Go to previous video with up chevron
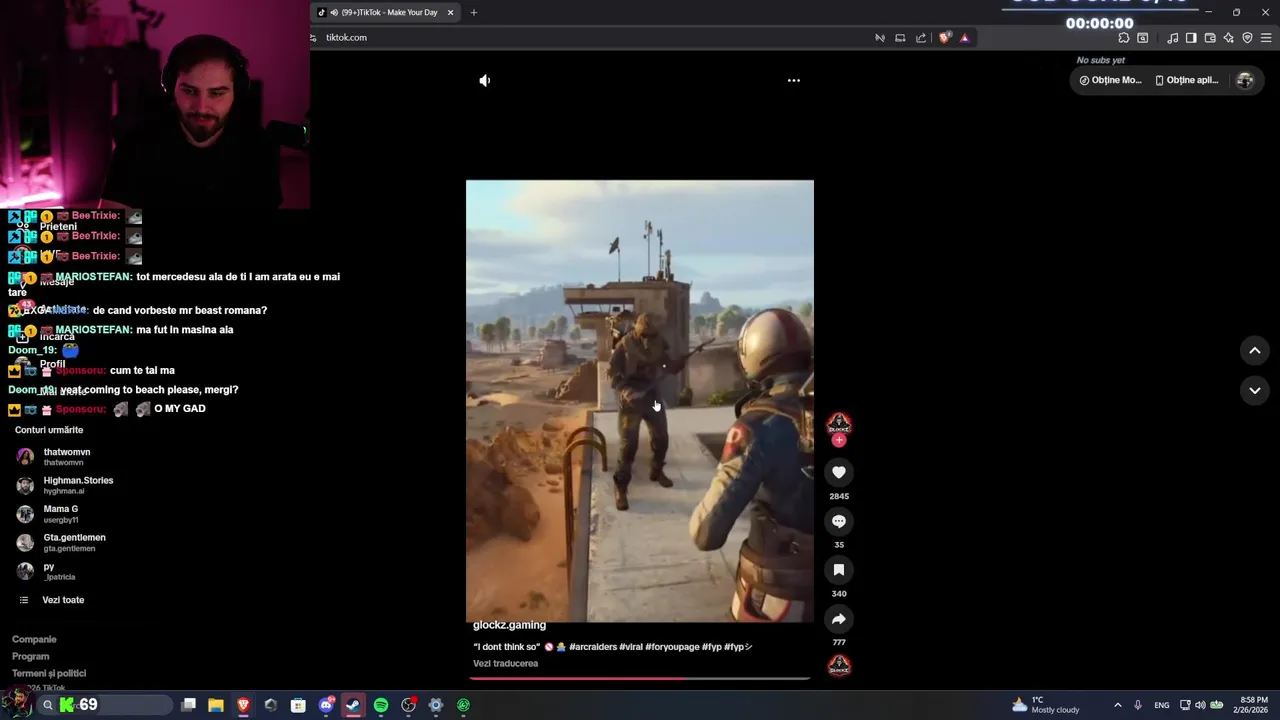1280x720 pixels. pyautogui.click(x=1255, y=350)
